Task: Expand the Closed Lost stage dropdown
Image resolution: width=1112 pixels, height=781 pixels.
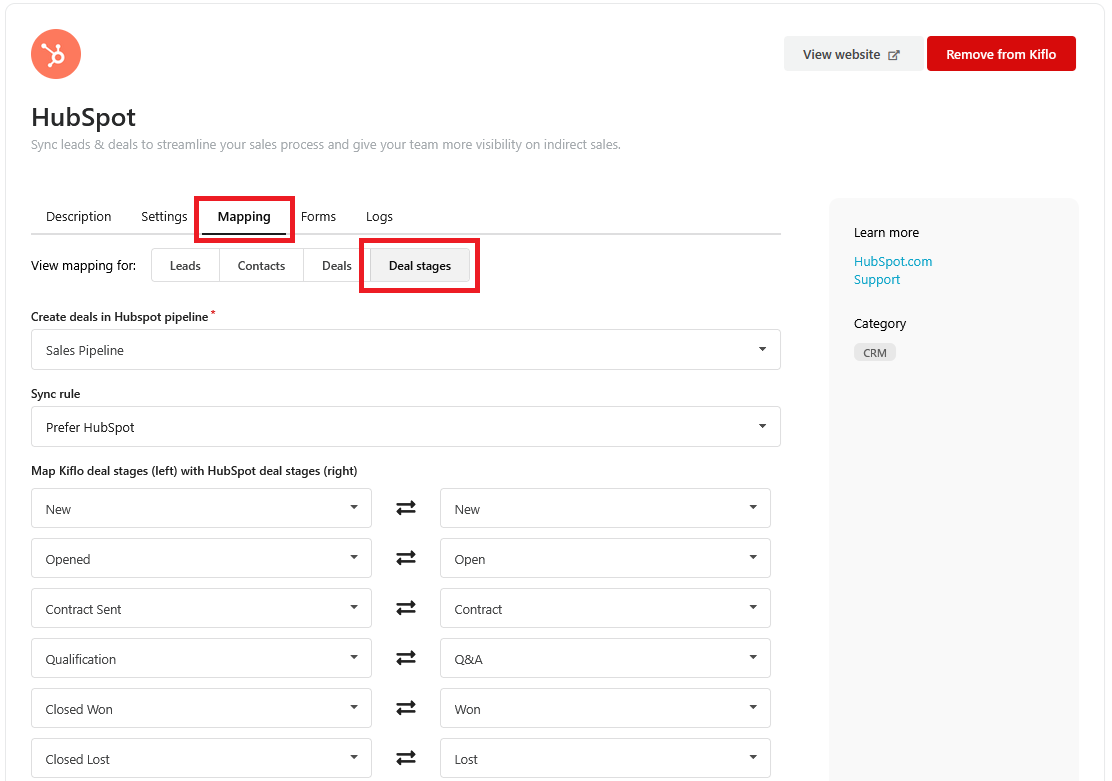Action: 201,758
